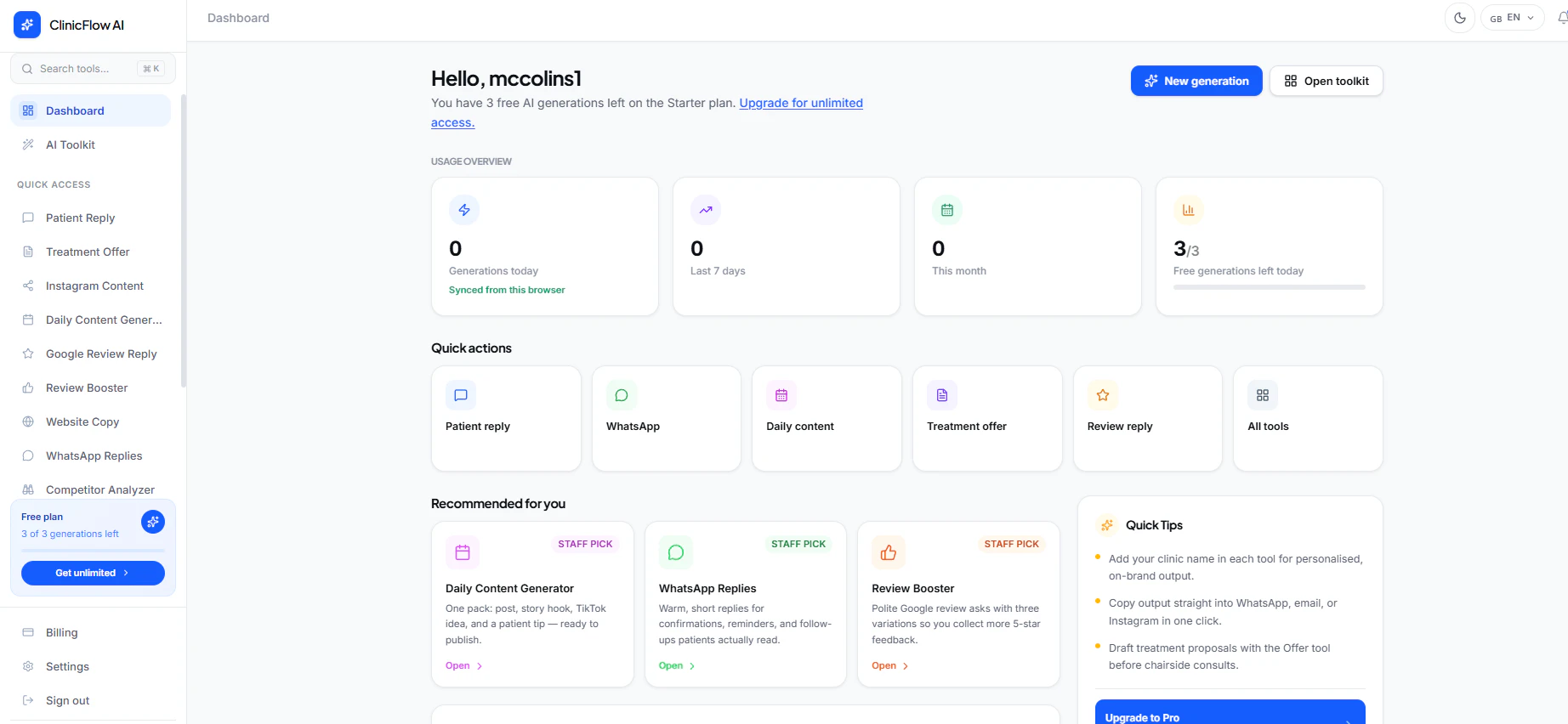The width and height of the screenshot is (1568, 724).
Task: Click the Sign out icon
Action: click(x=28, y=700)
